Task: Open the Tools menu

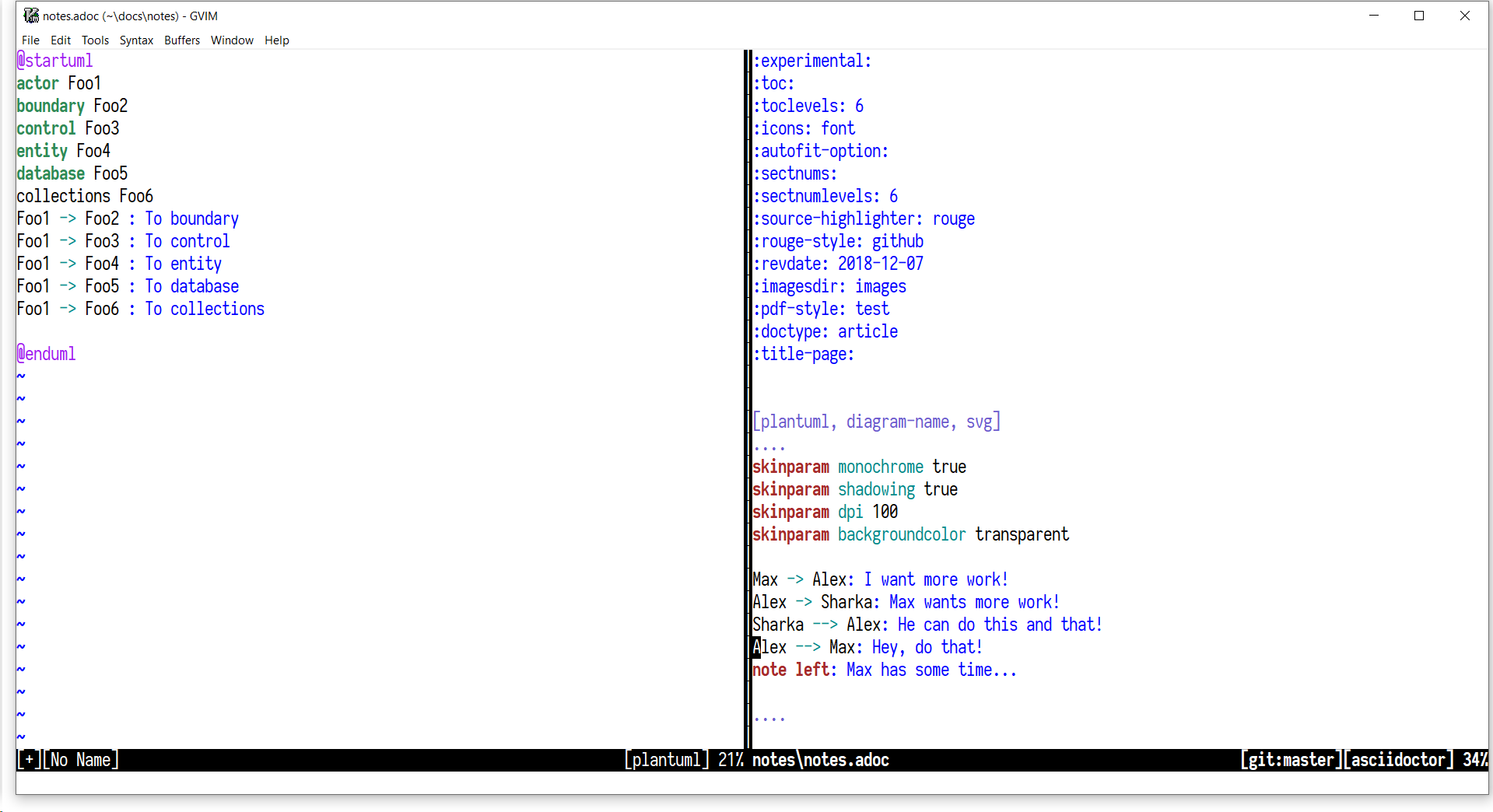Action: tap(95, 40)
